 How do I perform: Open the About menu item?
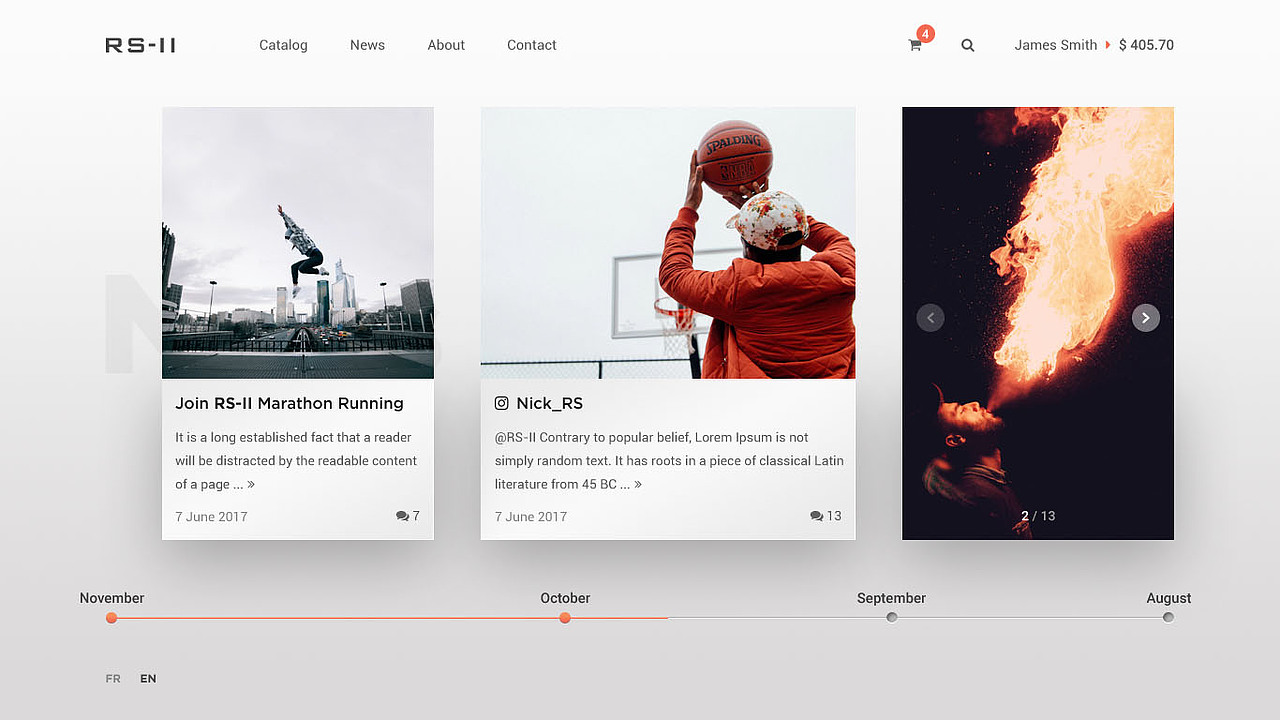tap(446, 45)
